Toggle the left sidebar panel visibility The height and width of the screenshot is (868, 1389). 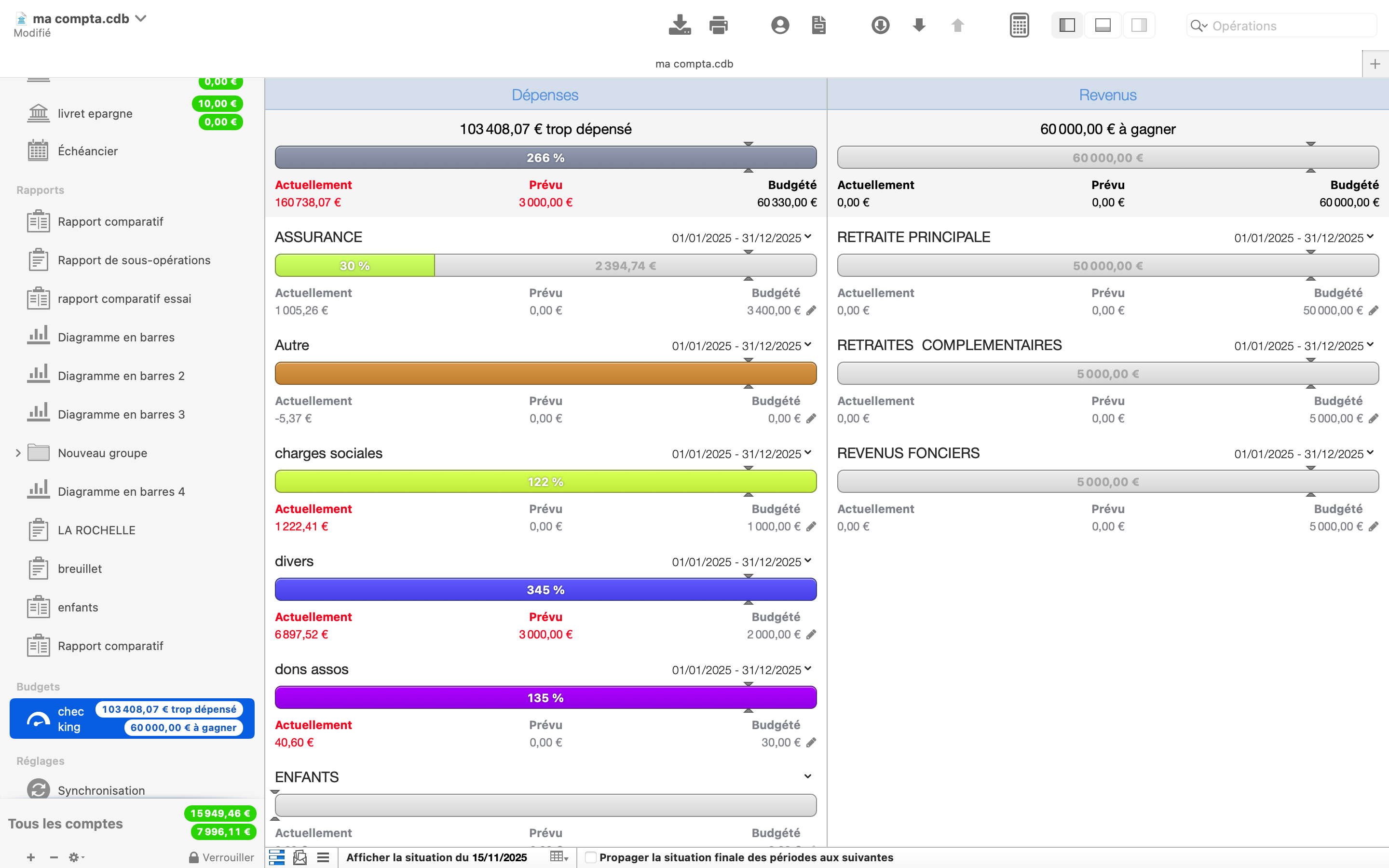(1067, 25)
